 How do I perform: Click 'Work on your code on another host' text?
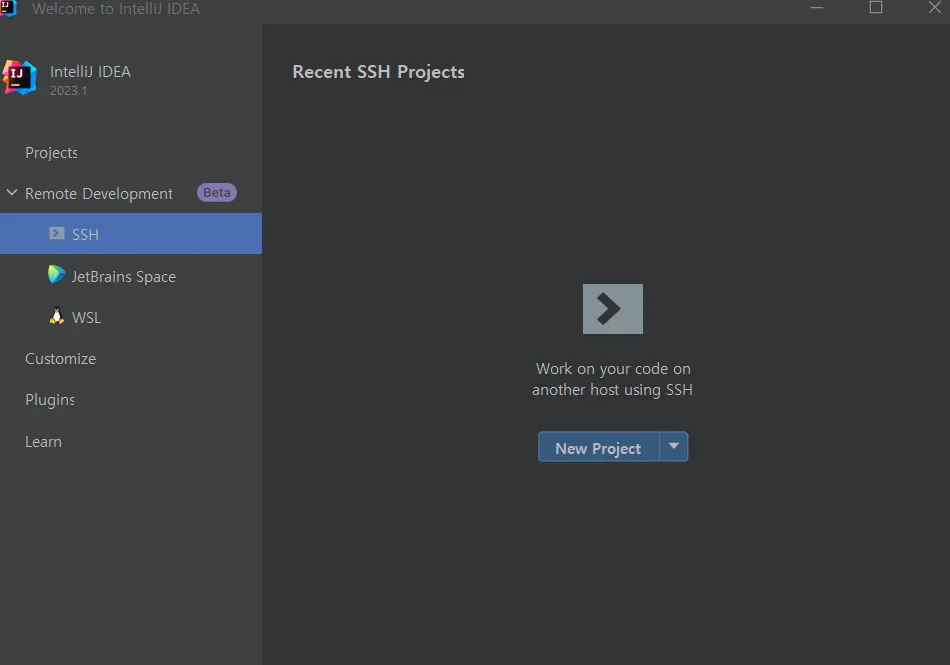613,379
